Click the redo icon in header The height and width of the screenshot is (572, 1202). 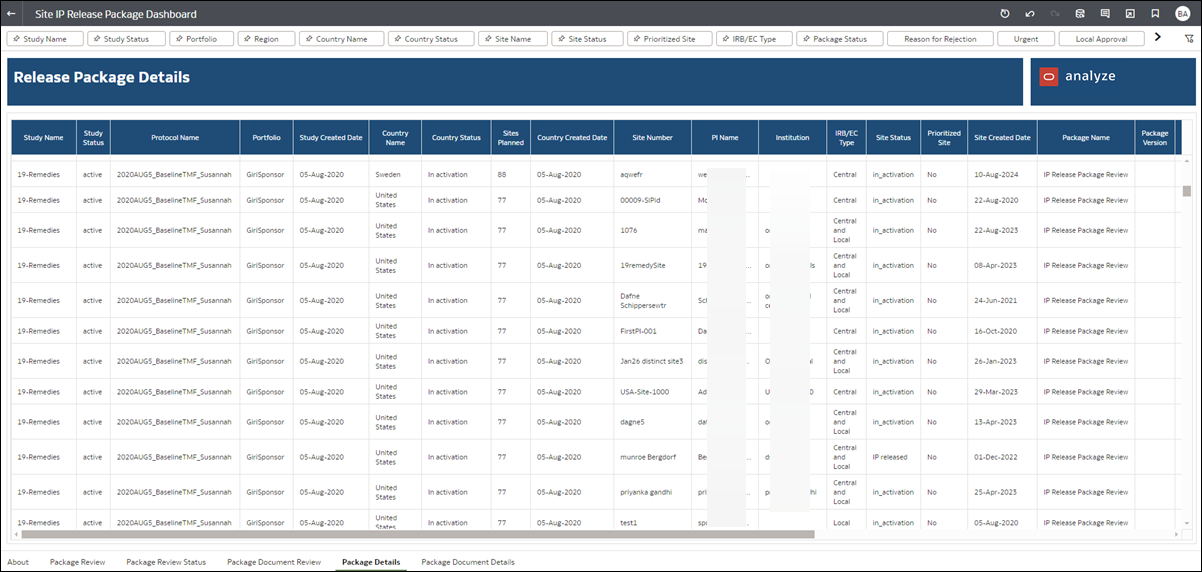[1055, 14]
